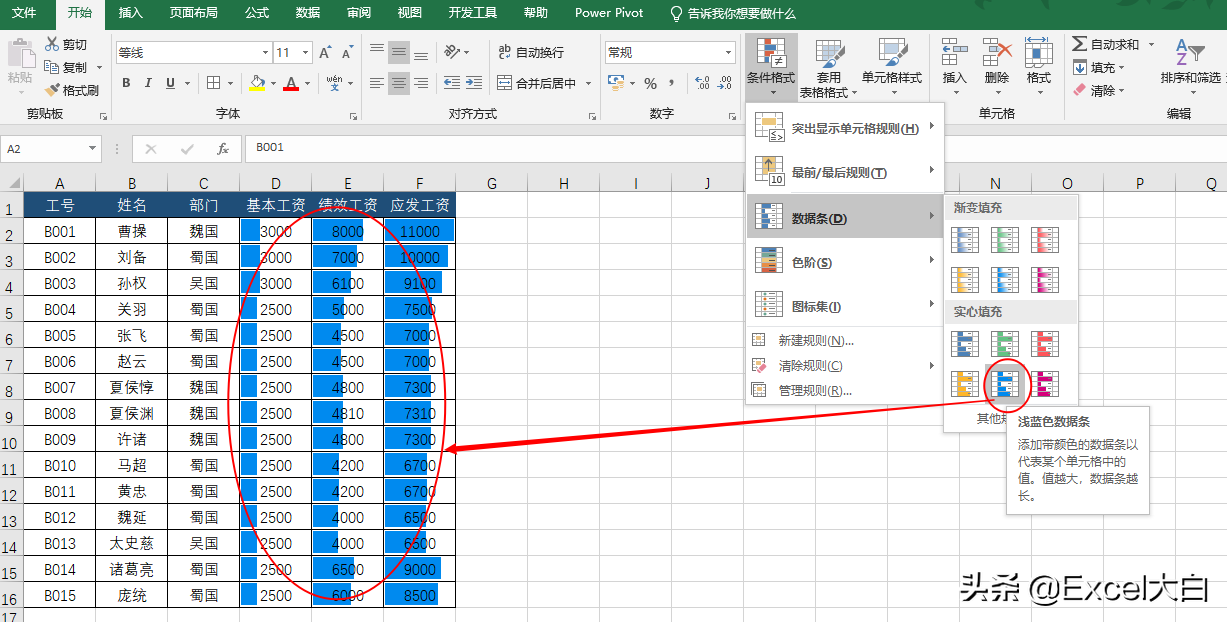Choose 新建规则 menu entry
The image size is (1227, 622).
[846, 340]
